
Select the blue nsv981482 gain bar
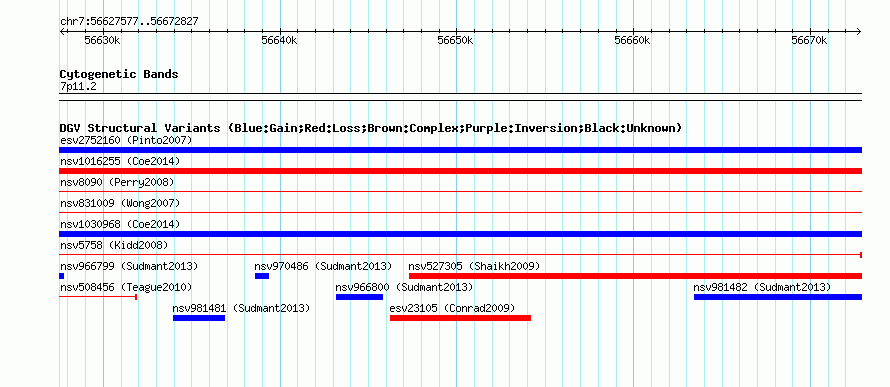pos(778,297)
